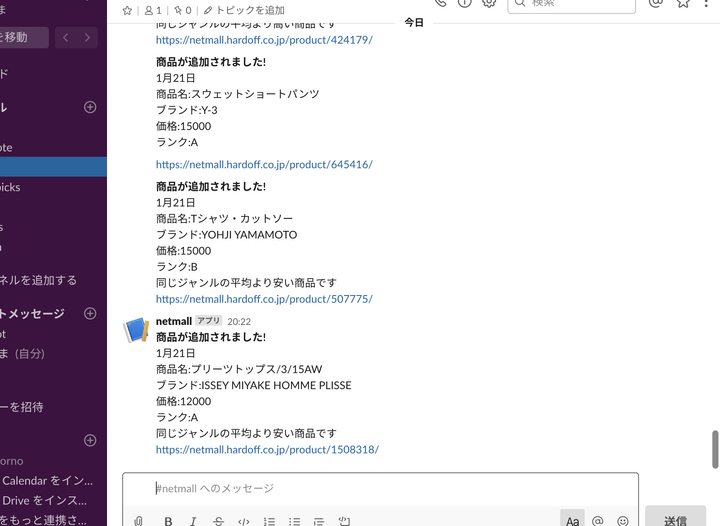Select the 'ブランド:YOHJI YAMAMOTO' line

226,235
